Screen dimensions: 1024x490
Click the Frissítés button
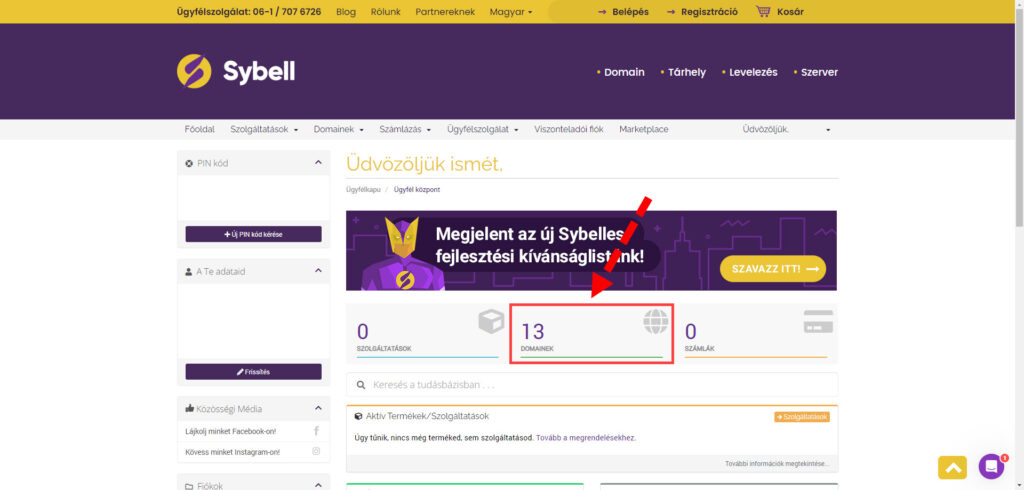point(253,372)
